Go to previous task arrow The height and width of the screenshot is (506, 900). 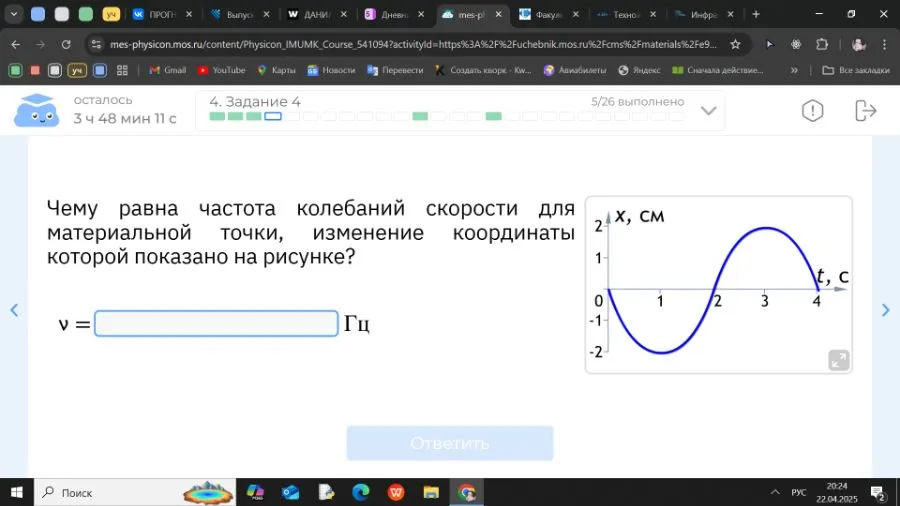pyautogui.click(x=14, y=310)
